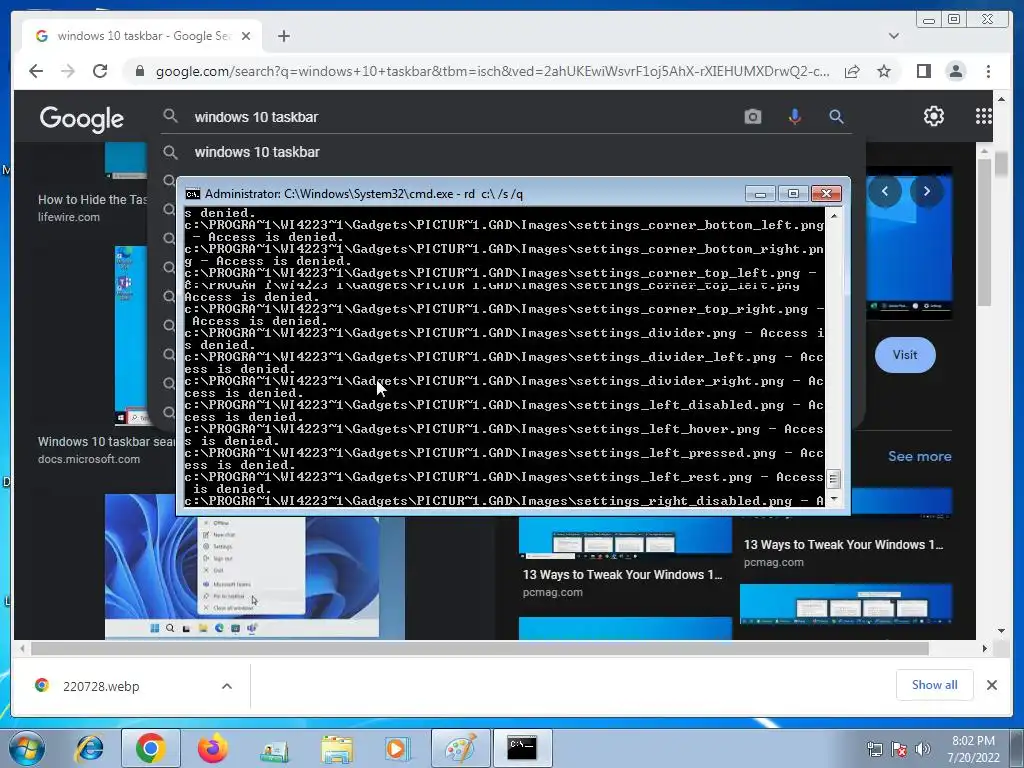
Task: Launch Internet Explorer from taskbar
Action: [x=89, y=748]
